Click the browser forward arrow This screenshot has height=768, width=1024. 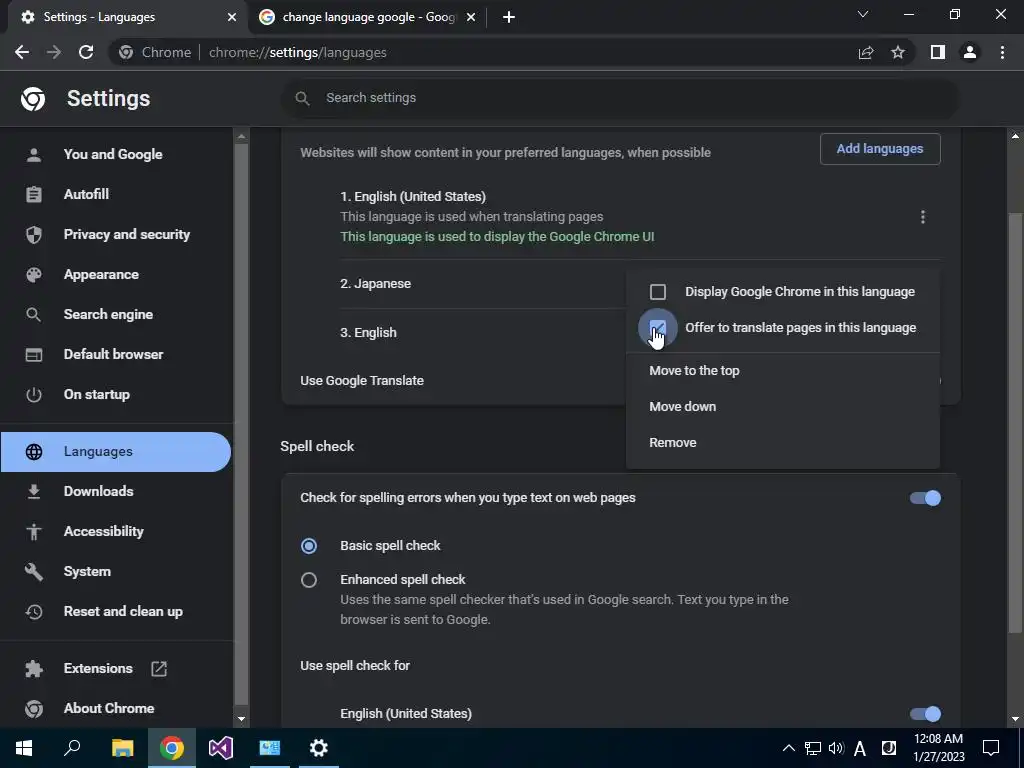54,52
